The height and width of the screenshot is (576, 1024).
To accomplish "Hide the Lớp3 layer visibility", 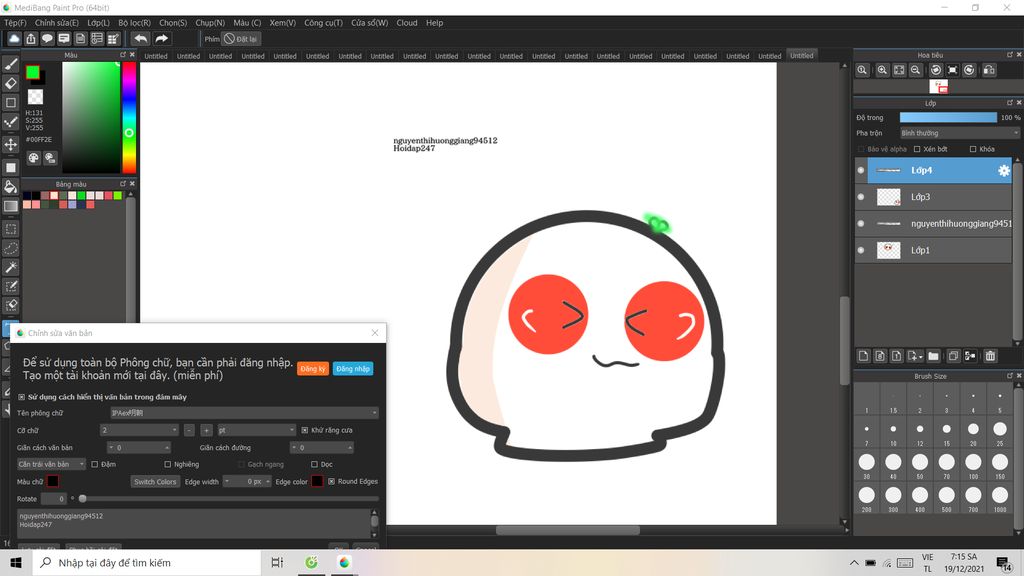I will tap(861, 197).
